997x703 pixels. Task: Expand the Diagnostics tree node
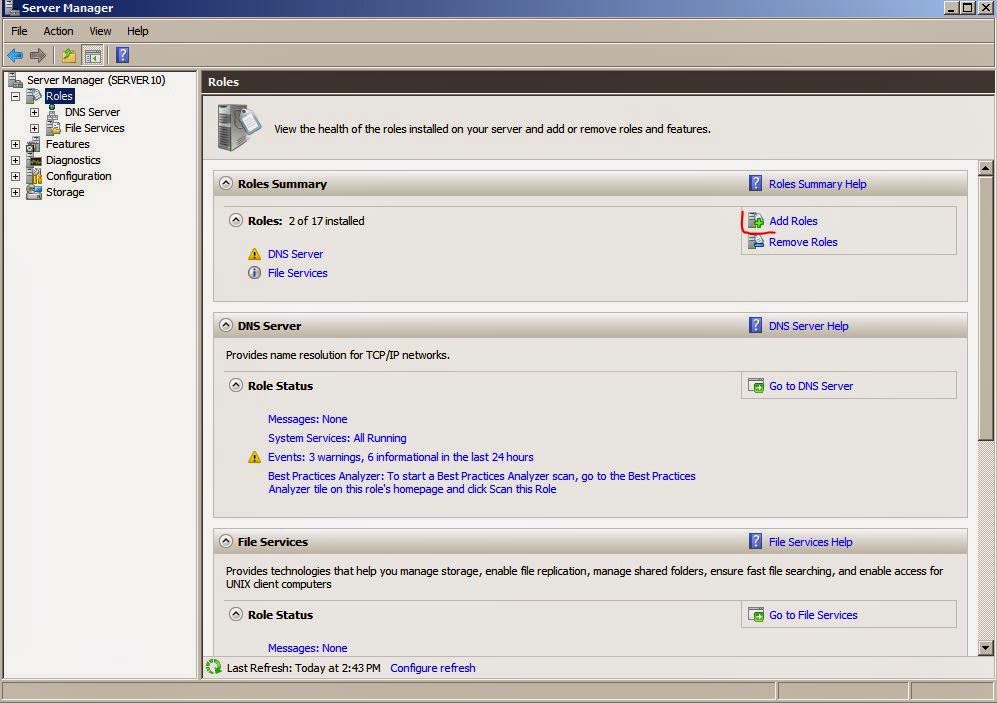click(x=15, y=160)
